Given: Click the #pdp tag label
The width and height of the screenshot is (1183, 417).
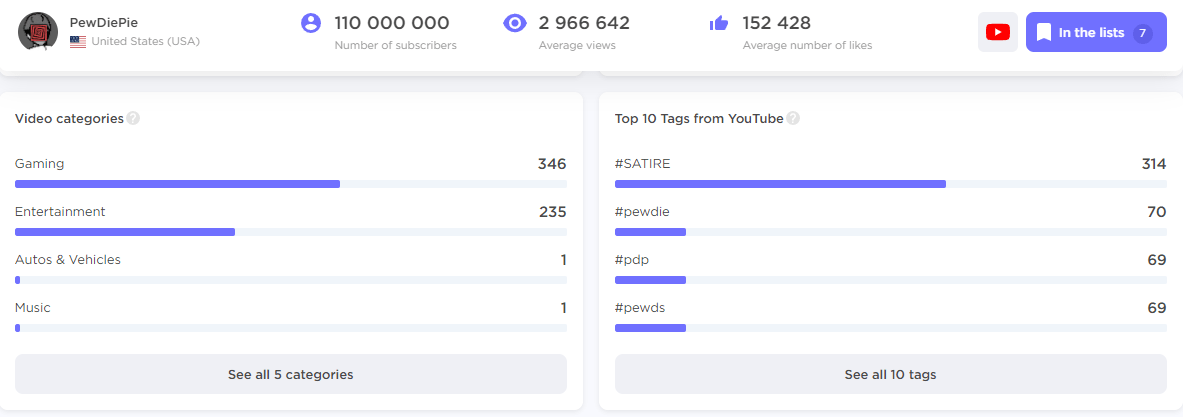Looking at the screenshot, I should 632,259.
